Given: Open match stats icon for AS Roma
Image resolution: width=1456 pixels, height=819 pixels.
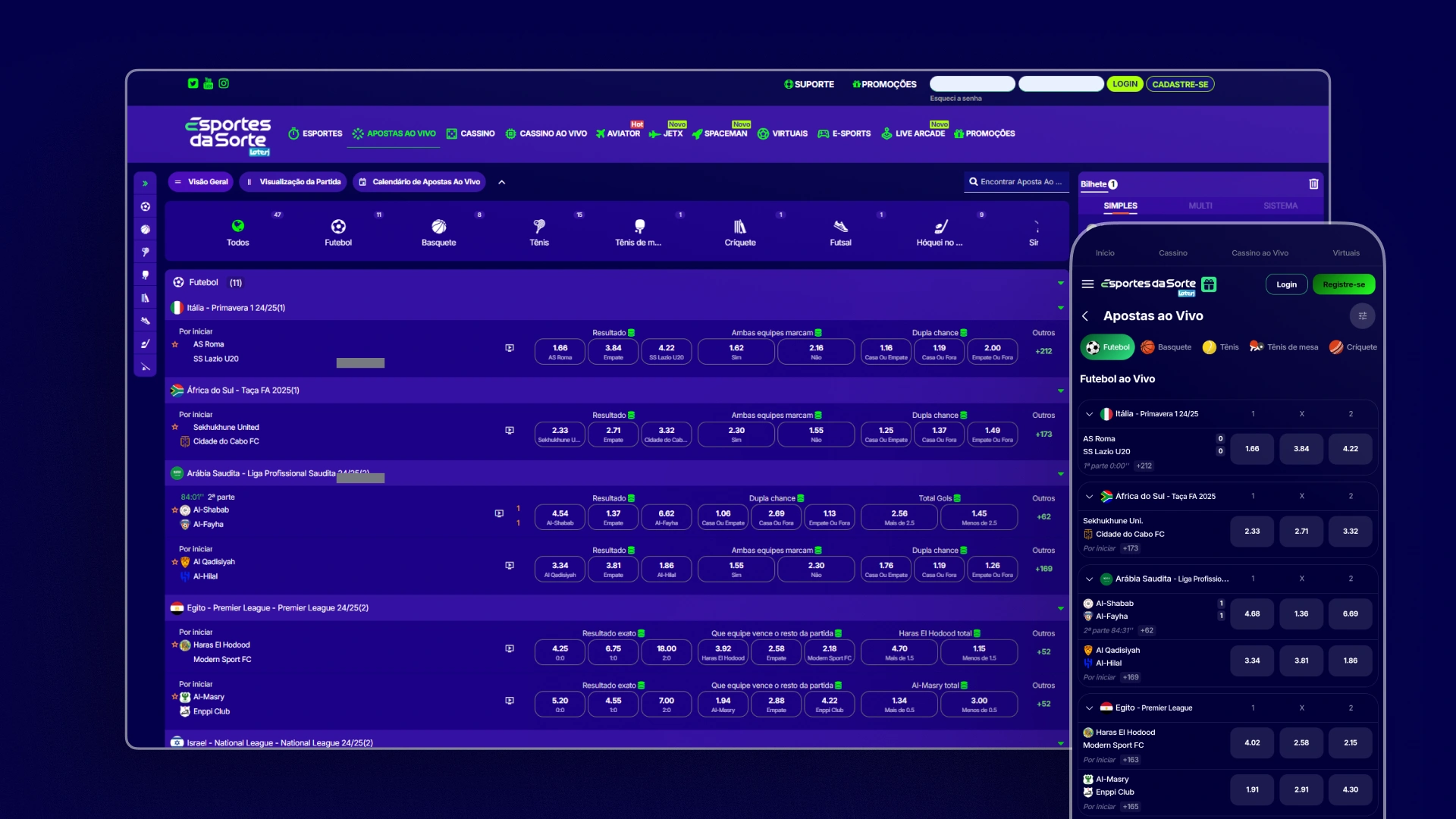Looking at the screenshot, I should (510, 348).
